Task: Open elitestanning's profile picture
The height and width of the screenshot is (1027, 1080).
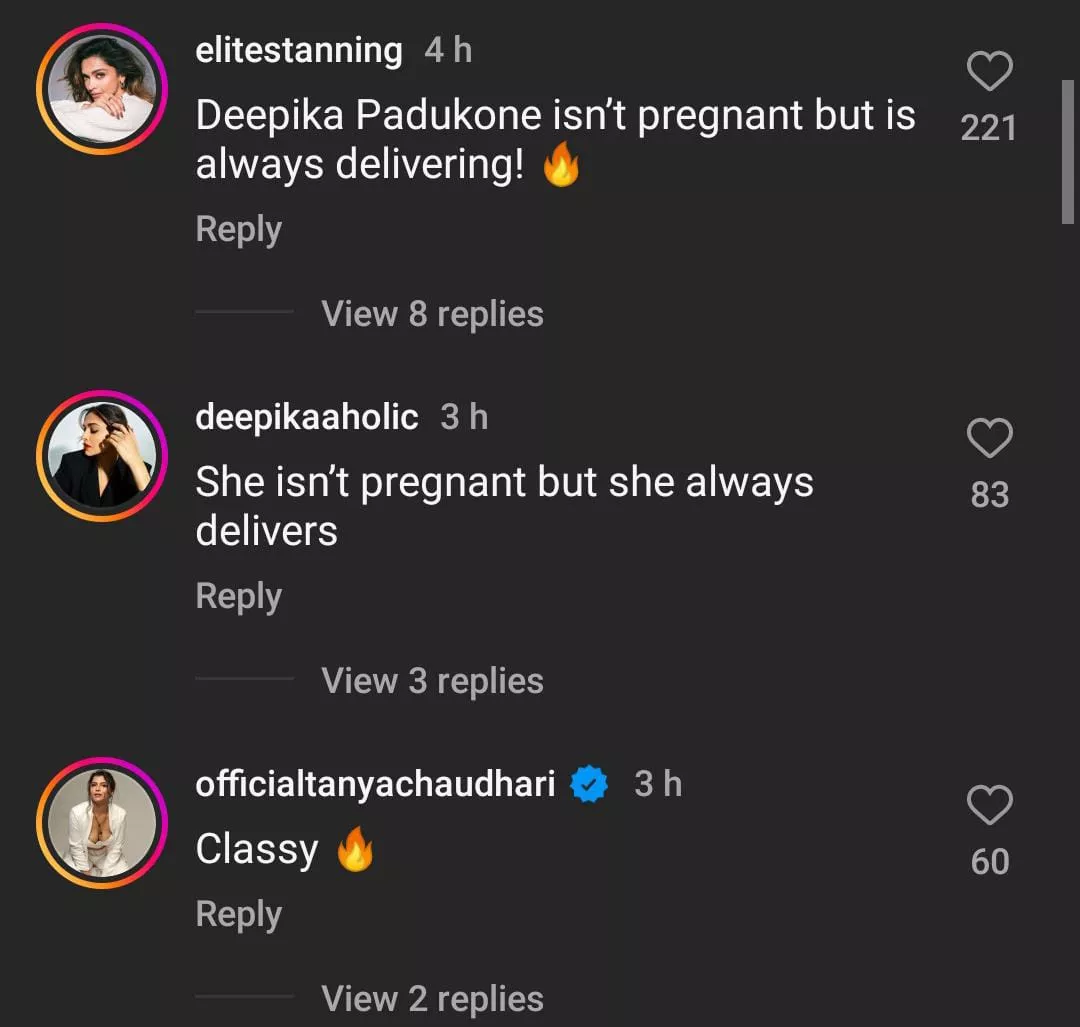Action: [101, 88]
